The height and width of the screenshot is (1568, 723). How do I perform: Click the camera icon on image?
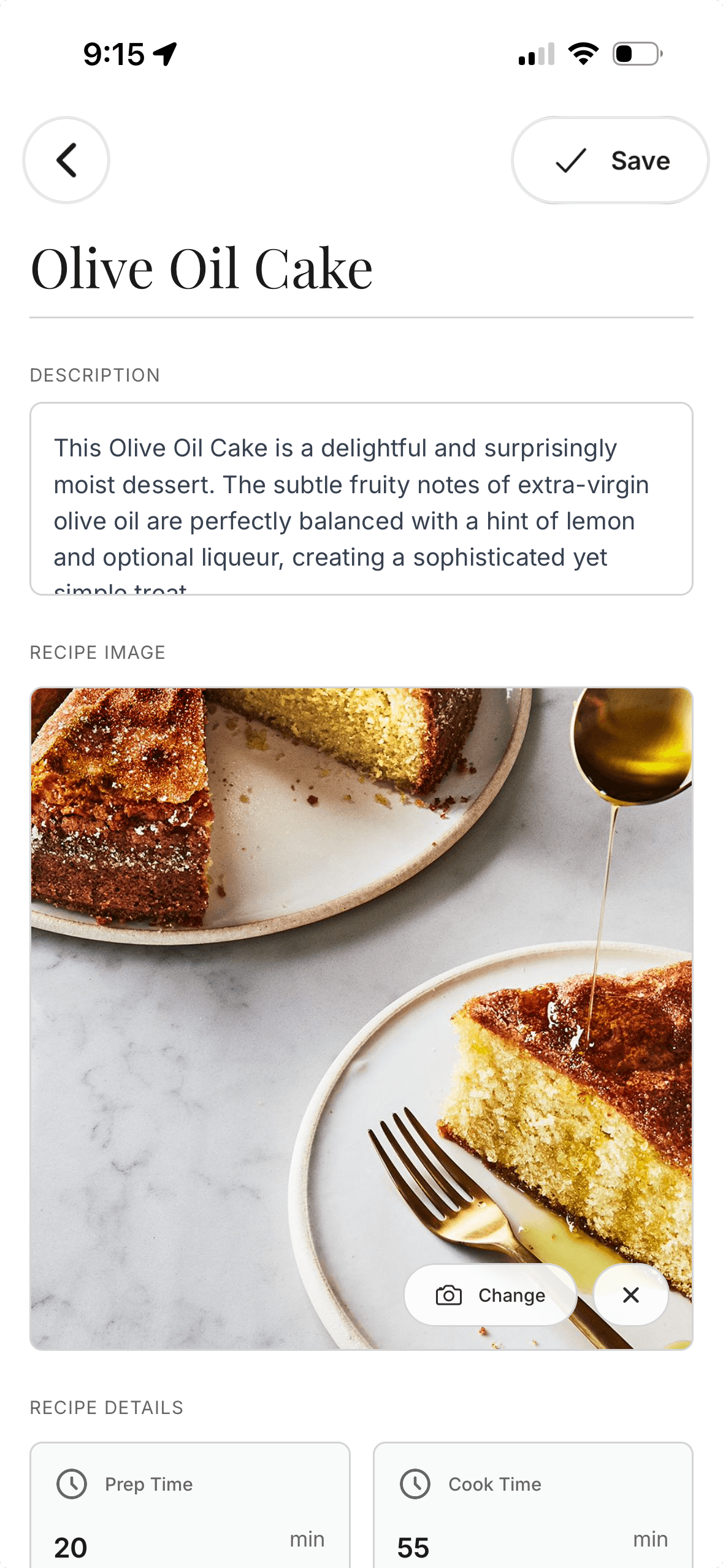448,1295
